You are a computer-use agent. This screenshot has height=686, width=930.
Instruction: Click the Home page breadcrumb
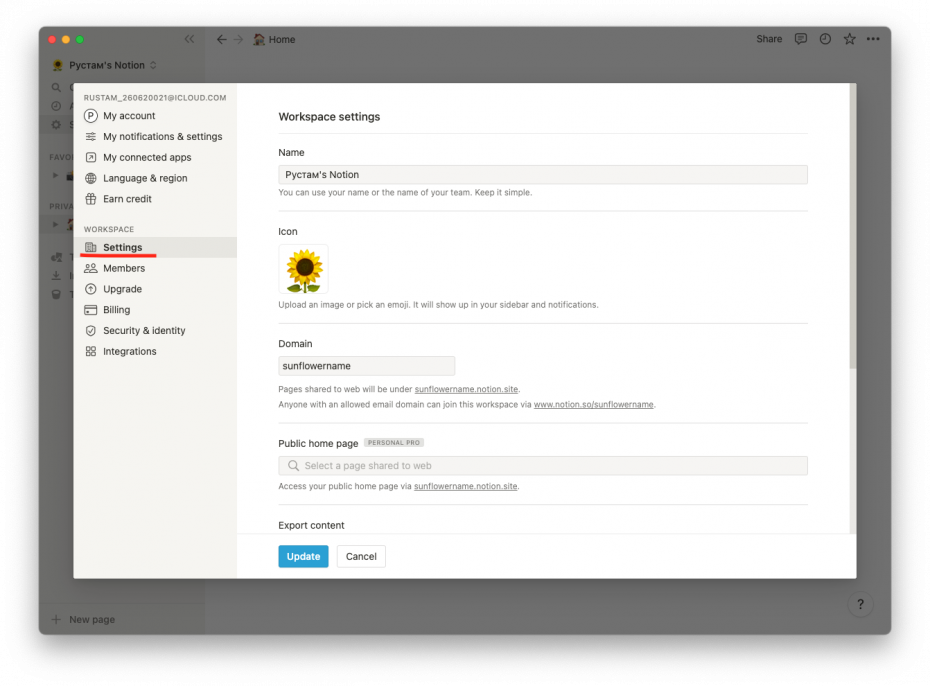(x=275, y=39)
